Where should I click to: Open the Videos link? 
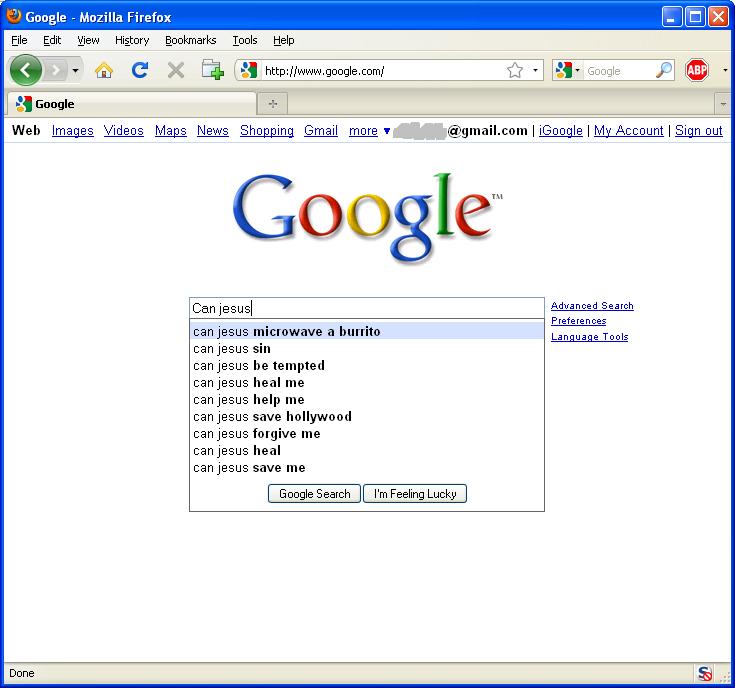124,131
